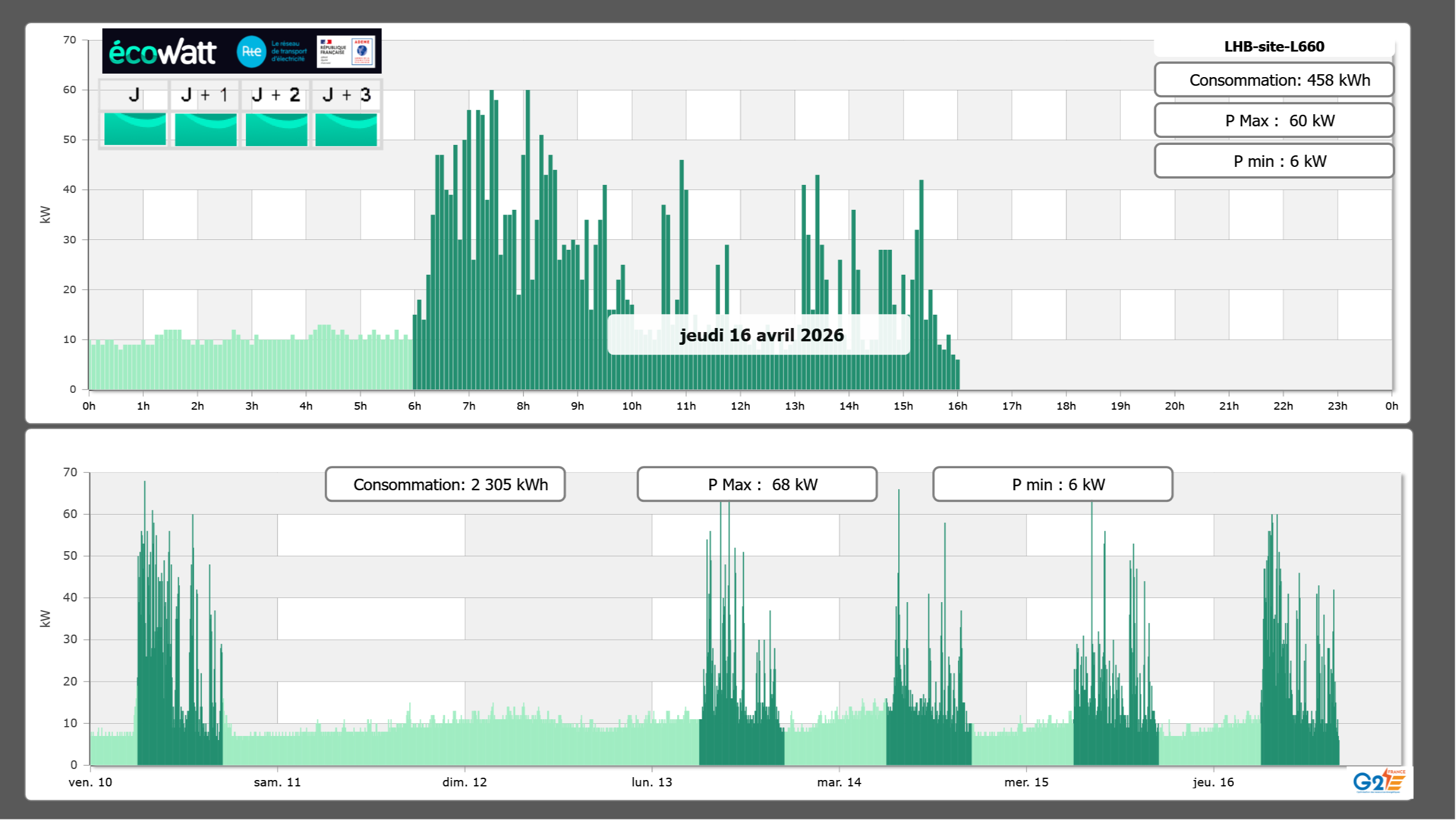Click the green J + 1 signal tile
1456x820 pixels.
(205, 129)
